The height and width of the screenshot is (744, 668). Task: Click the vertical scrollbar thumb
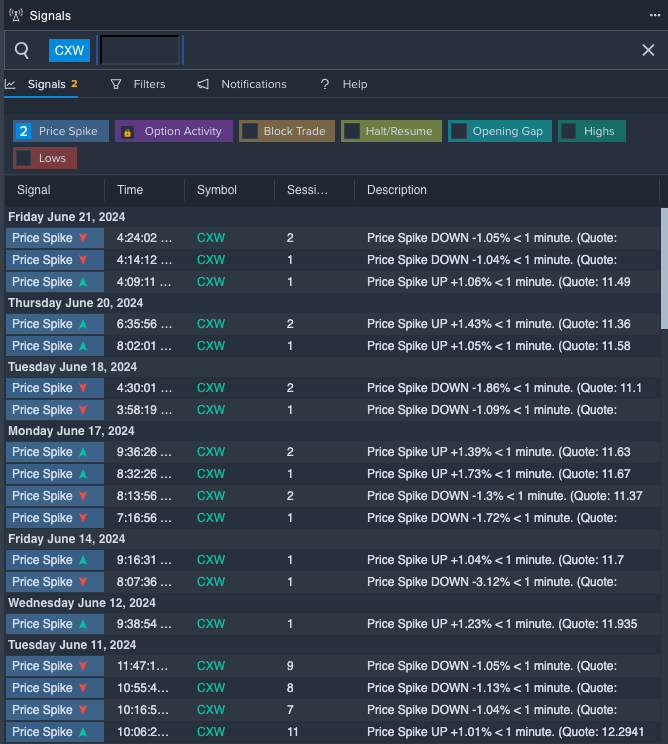pyautogui.click(x=664, y=268)
